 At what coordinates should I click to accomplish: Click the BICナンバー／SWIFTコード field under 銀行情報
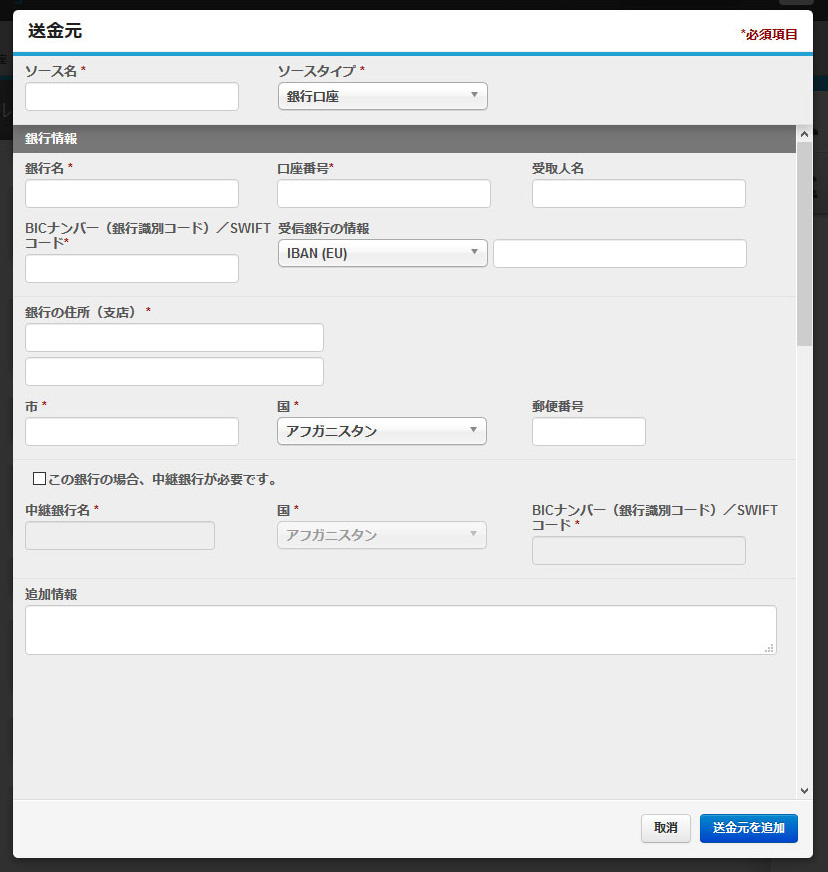click(132, 269)
